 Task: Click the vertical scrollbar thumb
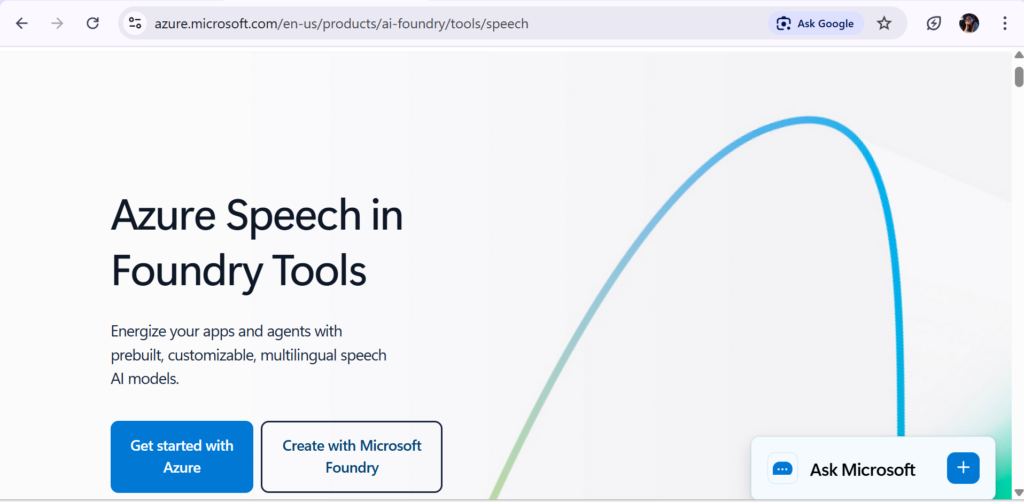click(1018, 76)
